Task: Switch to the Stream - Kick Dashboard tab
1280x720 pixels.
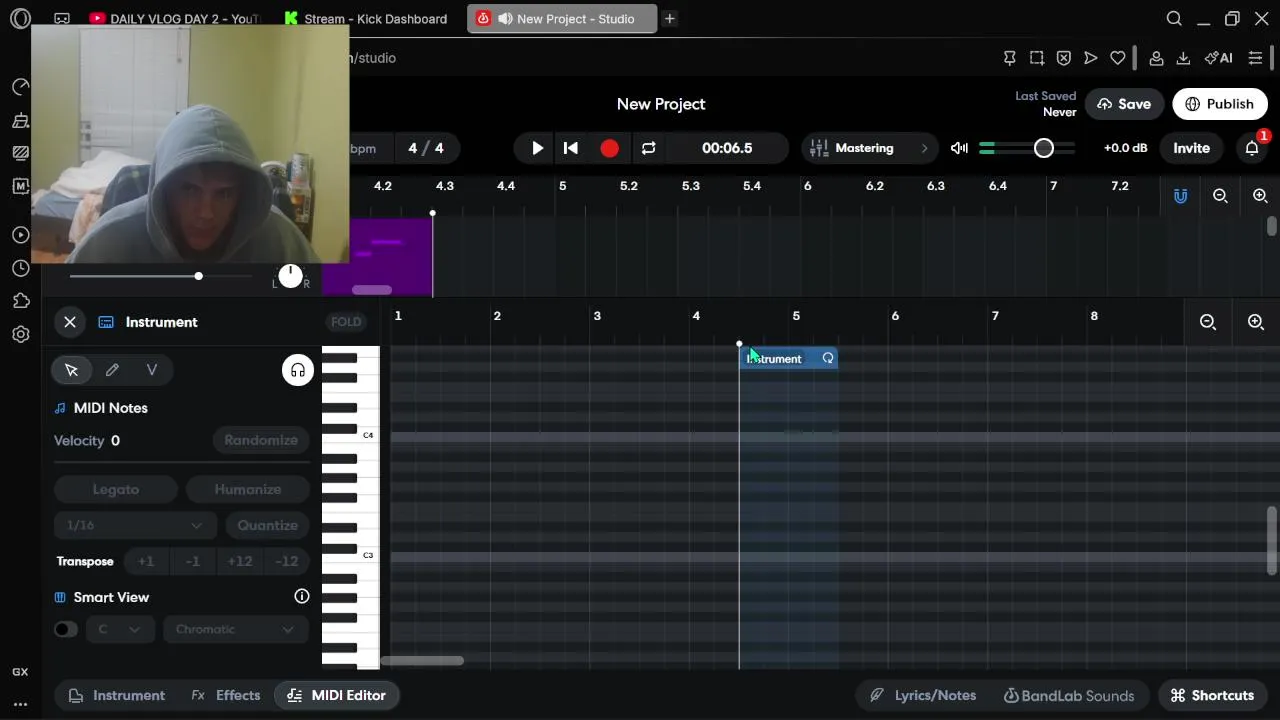Action: point(366,19)
